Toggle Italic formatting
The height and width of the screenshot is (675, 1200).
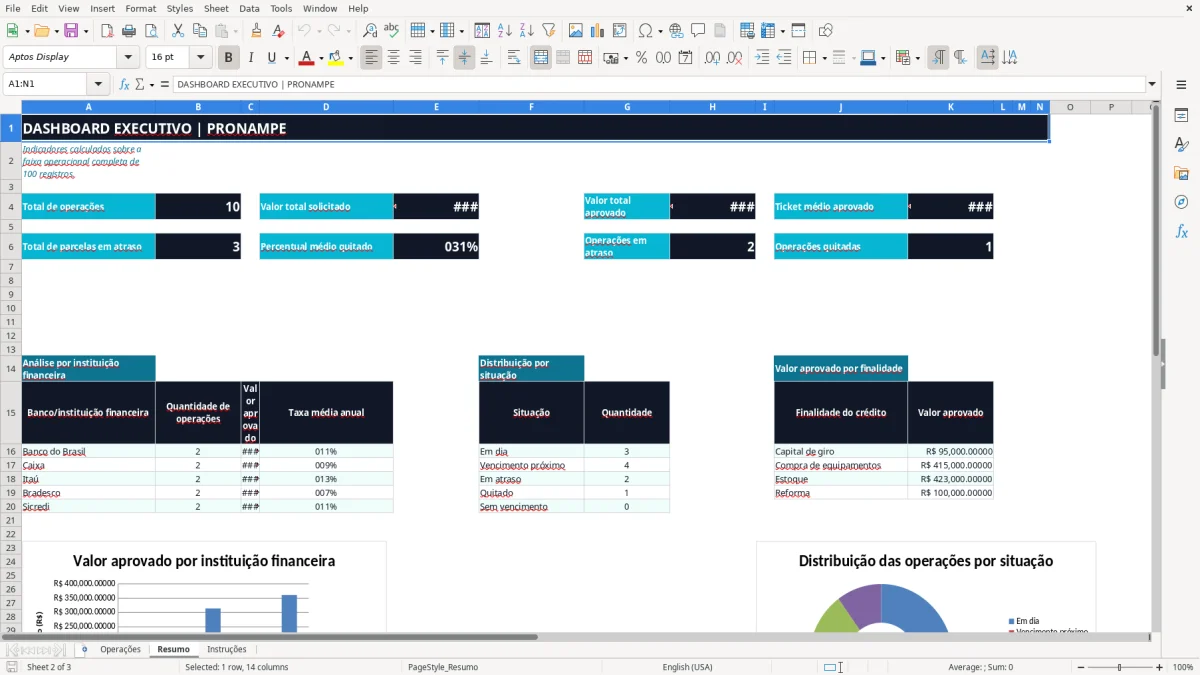click(250, 58)
